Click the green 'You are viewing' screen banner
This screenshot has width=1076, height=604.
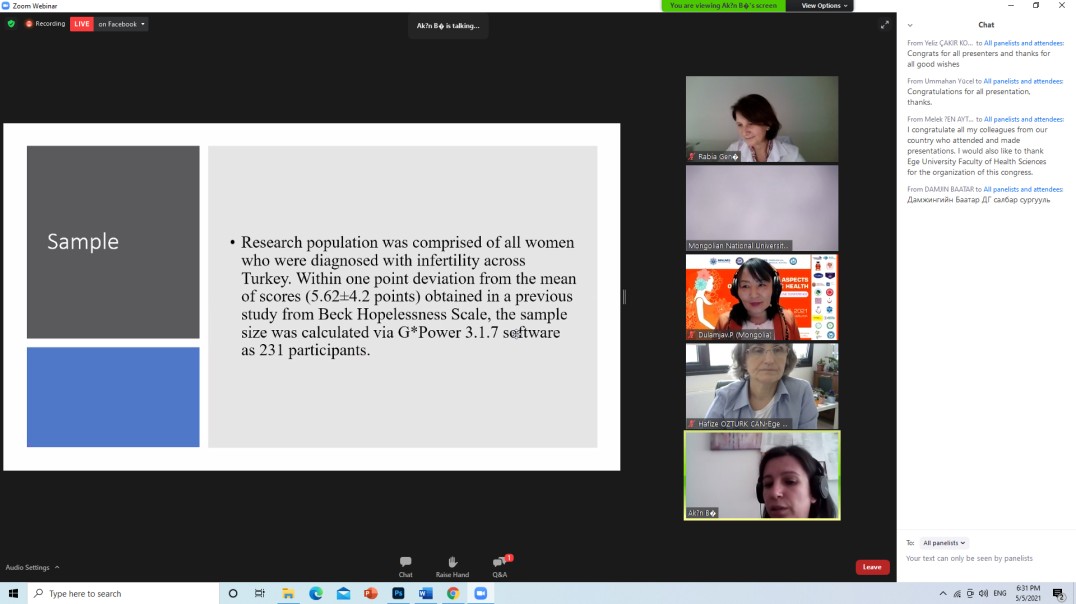coord(723,5)
